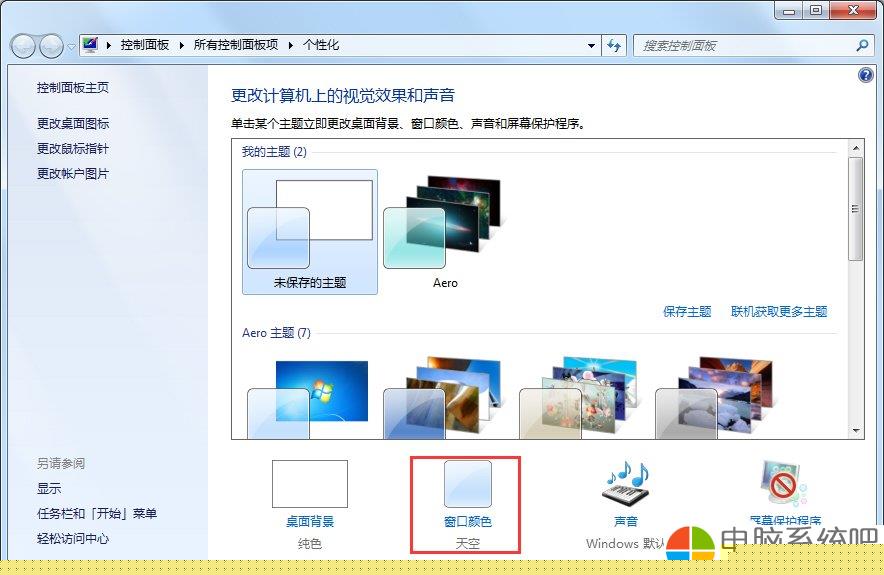Open 更改桌面图标 link
Screen dimensions: 884x575
click(73, 123)
